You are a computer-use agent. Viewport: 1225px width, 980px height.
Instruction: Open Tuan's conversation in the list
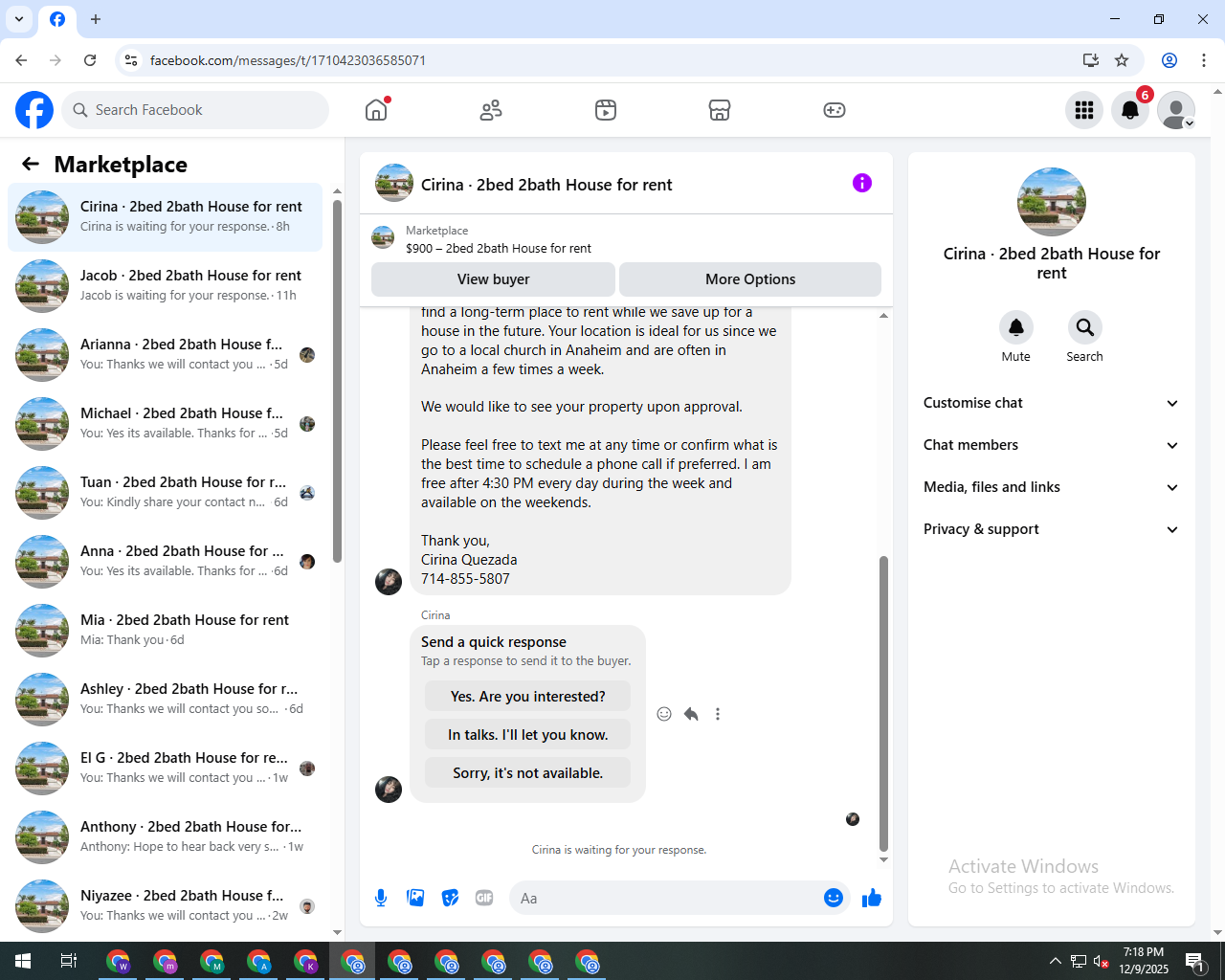coord(165,493)
